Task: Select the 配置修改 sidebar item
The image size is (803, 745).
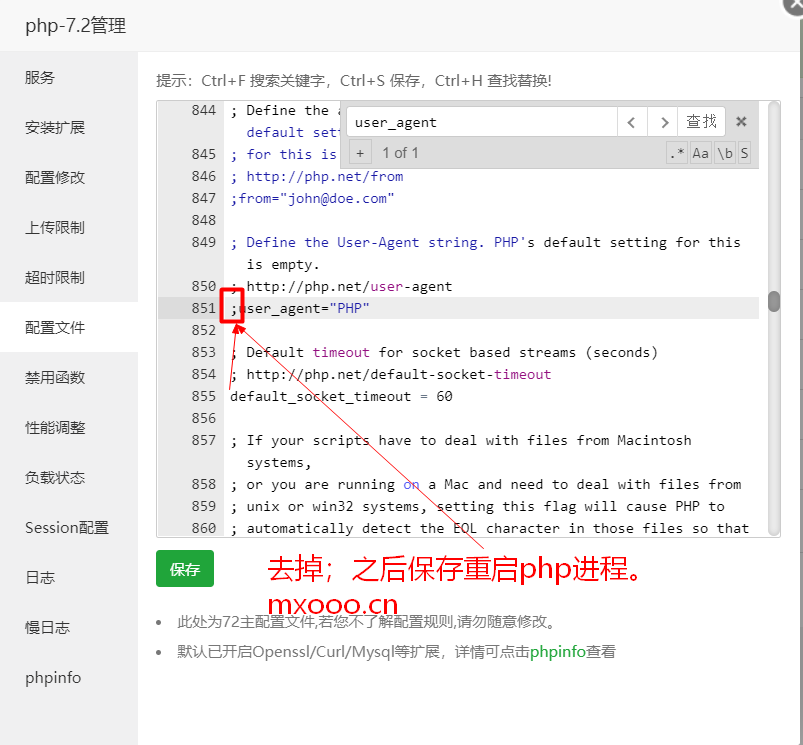Action: click(x=55, y=177)
